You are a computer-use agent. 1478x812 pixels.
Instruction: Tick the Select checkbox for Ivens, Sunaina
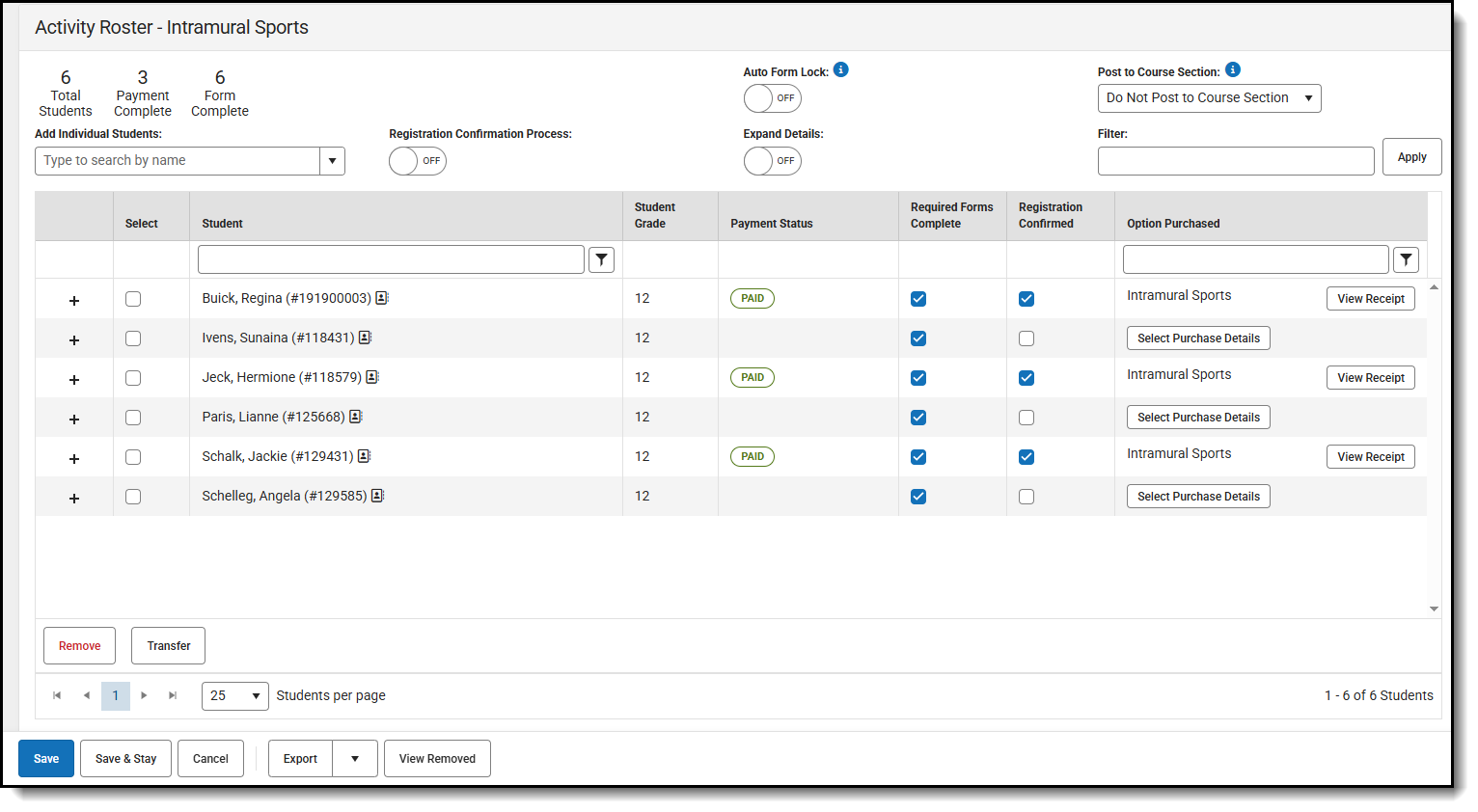point(133,338)
